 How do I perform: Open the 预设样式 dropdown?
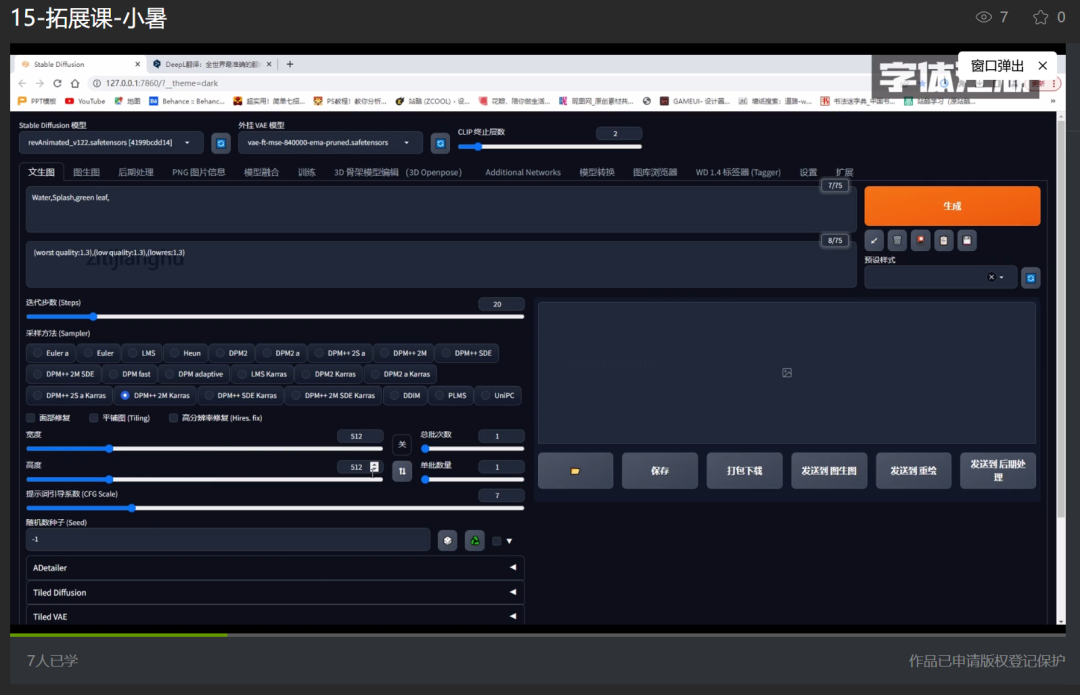coord(940,277)
